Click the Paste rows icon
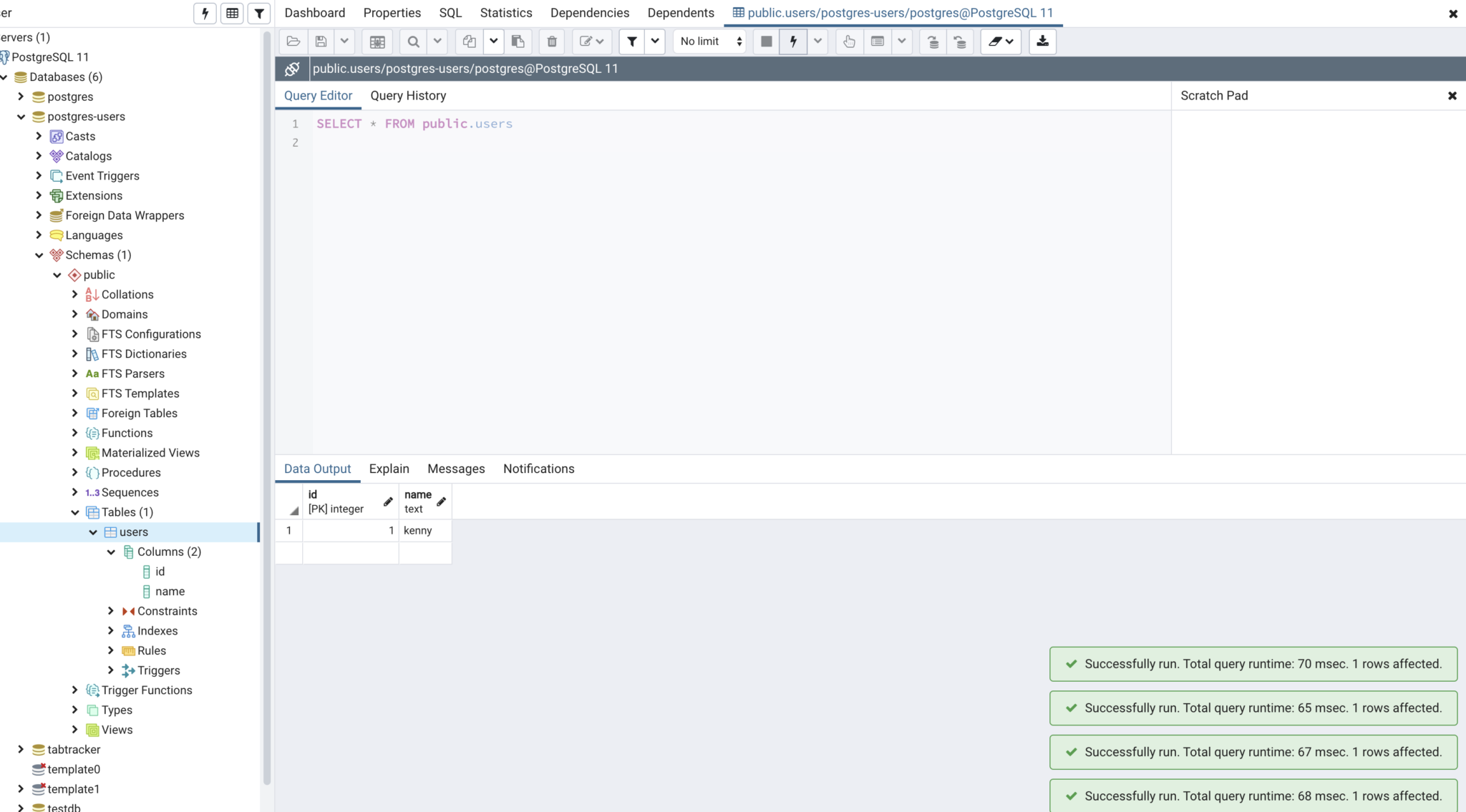 [518, 41]
